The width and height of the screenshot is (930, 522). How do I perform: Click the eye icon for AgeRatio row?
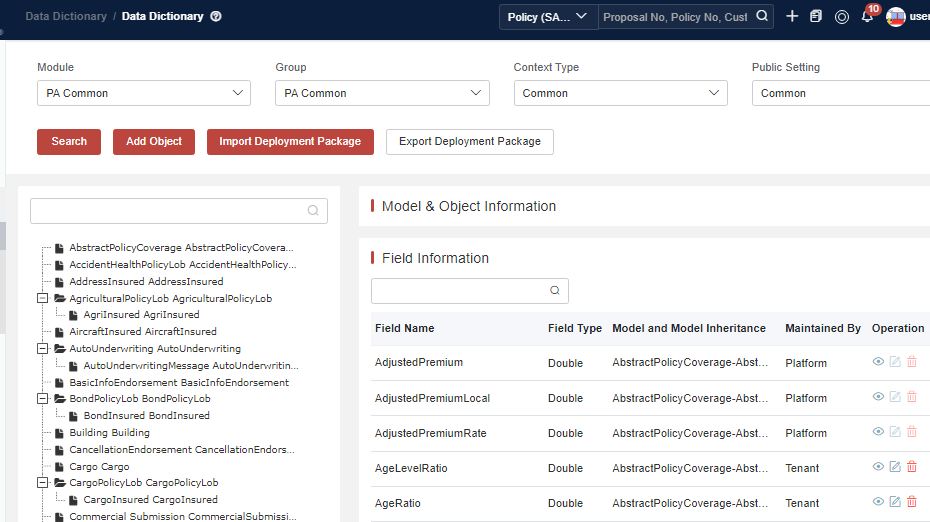tap(878, 502)
